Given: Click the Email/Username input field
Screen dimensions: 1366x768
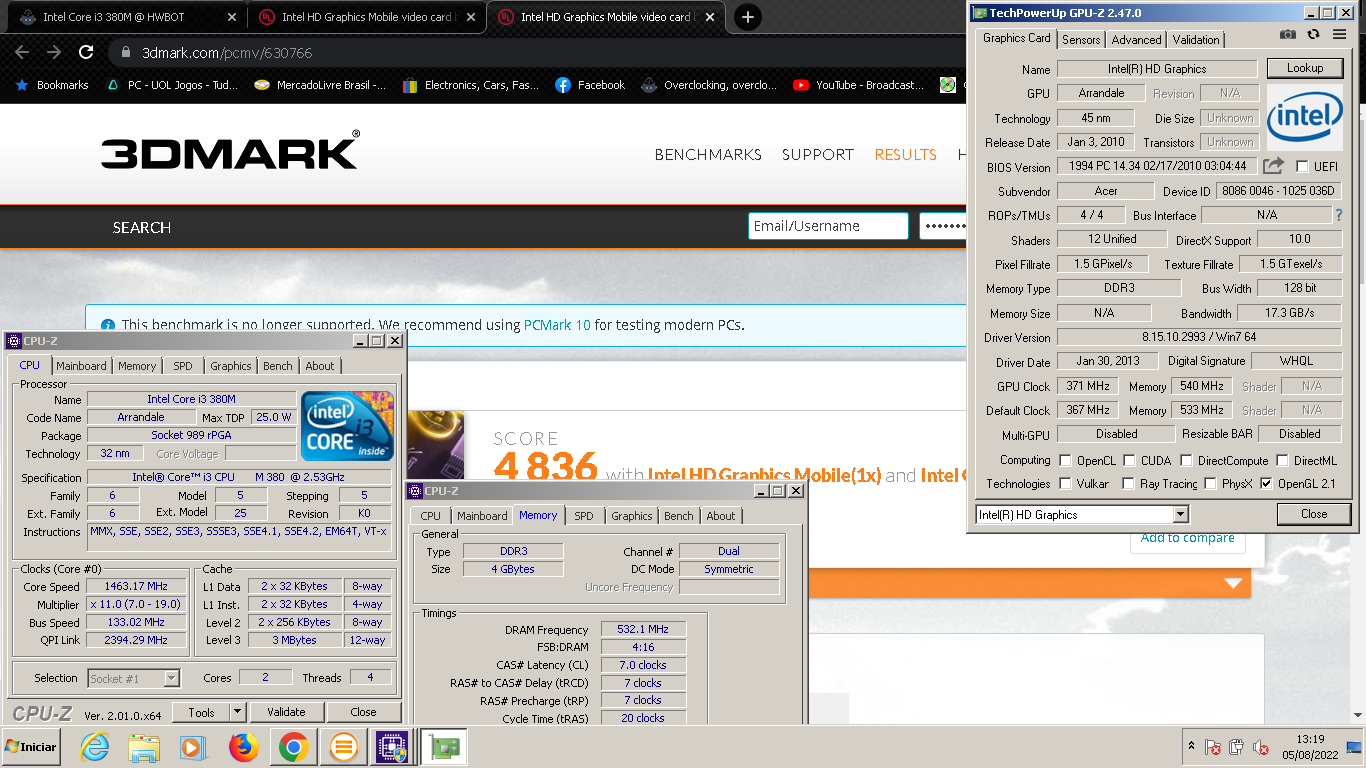Looking at the screenshot, I should [828, 226].
